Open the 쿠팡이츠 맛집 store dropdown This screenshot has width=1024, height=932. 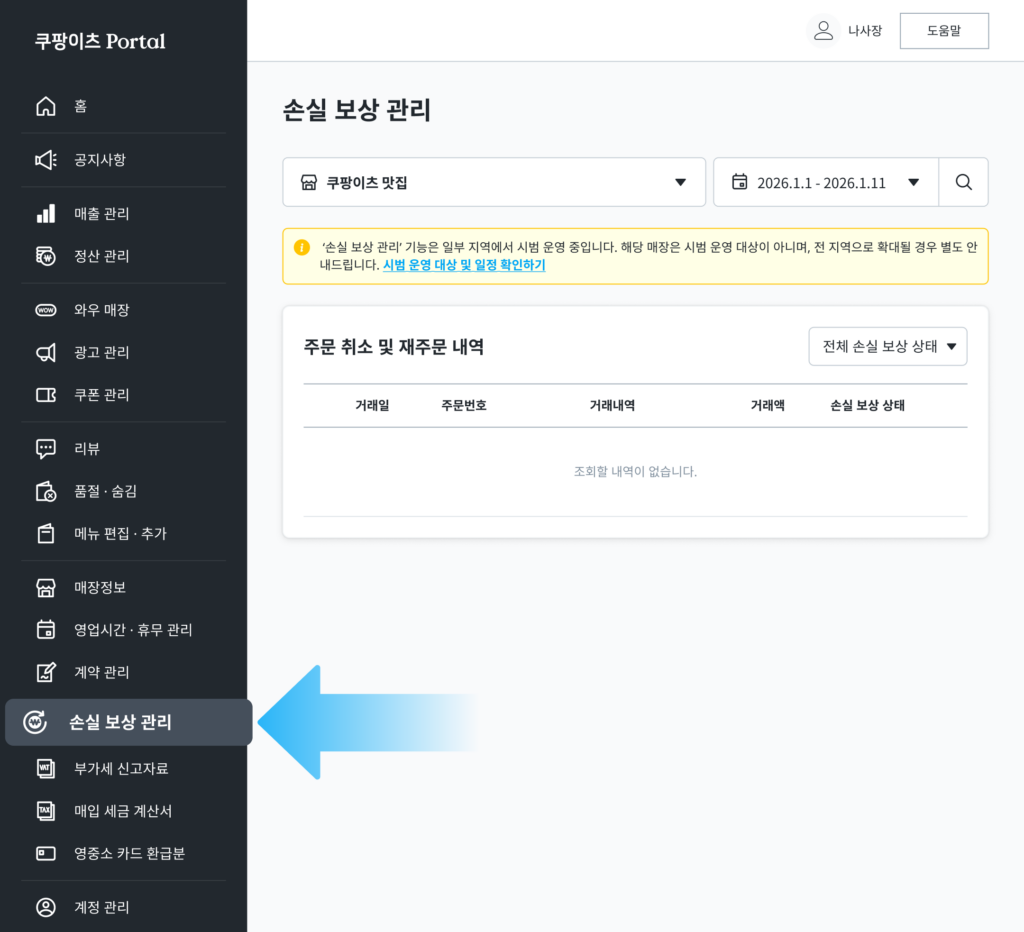[494, 182]
